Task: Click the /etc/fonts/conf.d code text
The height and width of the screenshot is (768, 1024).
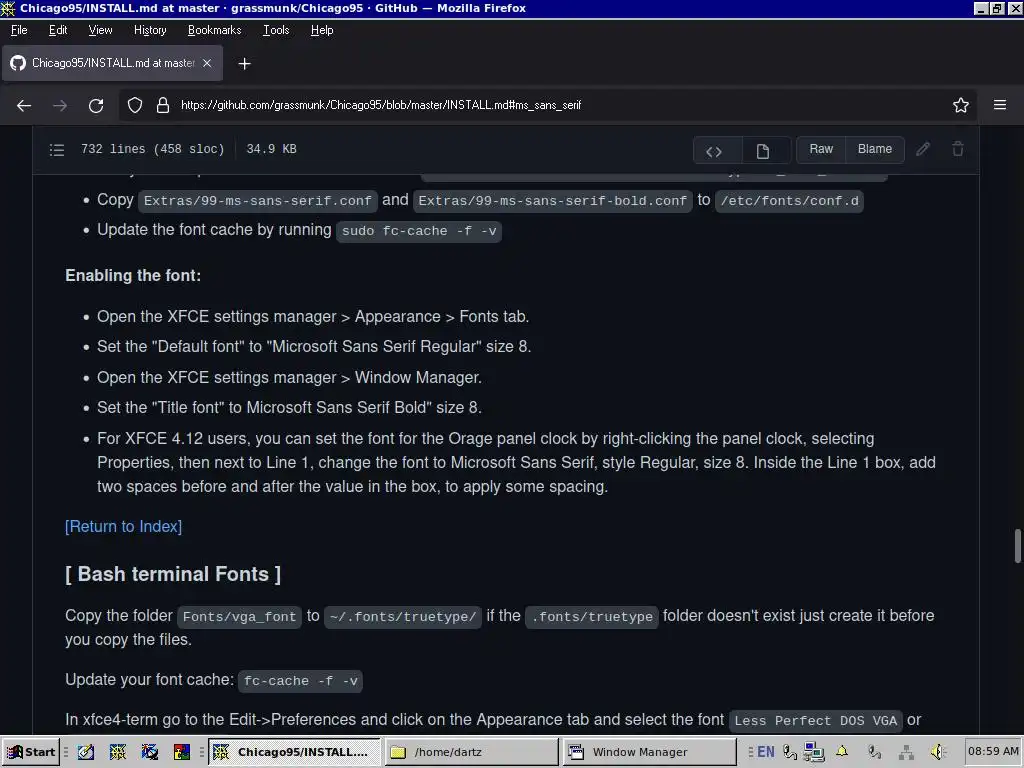Action: 790,200
